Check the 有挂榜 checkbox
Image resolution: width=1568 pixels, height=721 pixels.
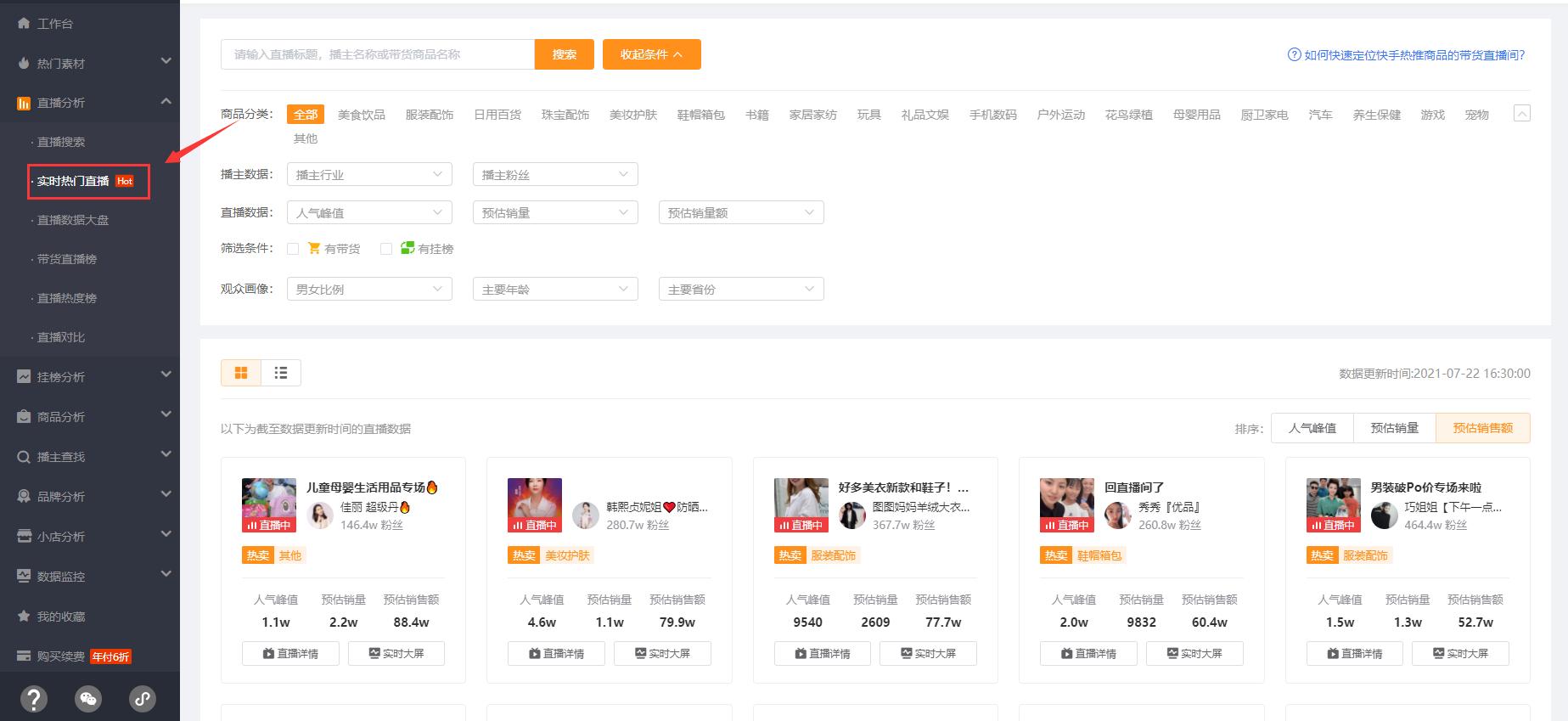[x=386, y=249]
